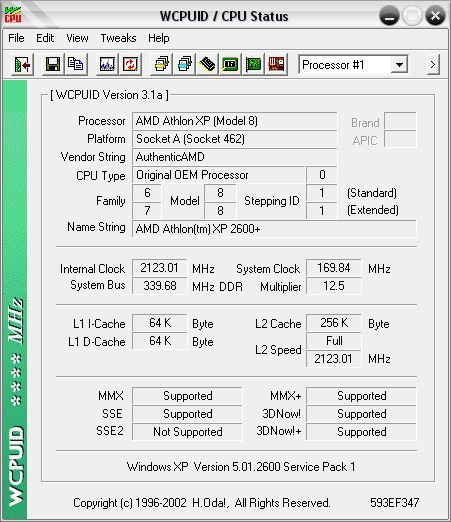Click the Original OEM Processor field
Viewport: 451px width, 522px height.
(218, 175)
